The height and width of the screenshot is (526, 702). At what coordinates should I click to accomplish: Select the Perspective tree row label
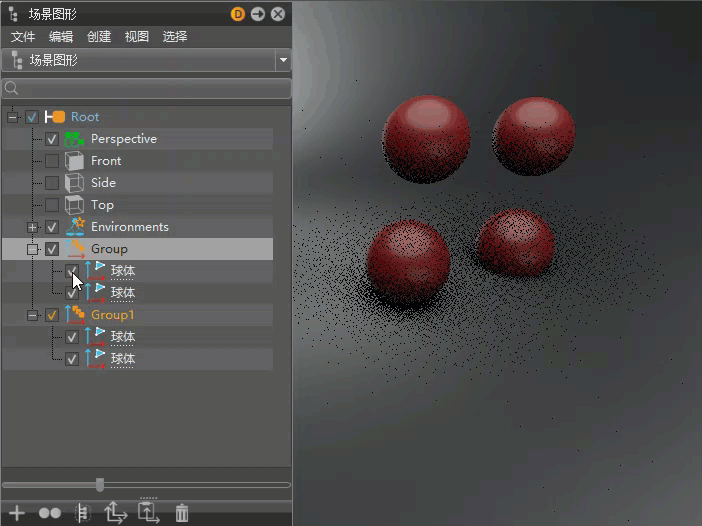124,139
